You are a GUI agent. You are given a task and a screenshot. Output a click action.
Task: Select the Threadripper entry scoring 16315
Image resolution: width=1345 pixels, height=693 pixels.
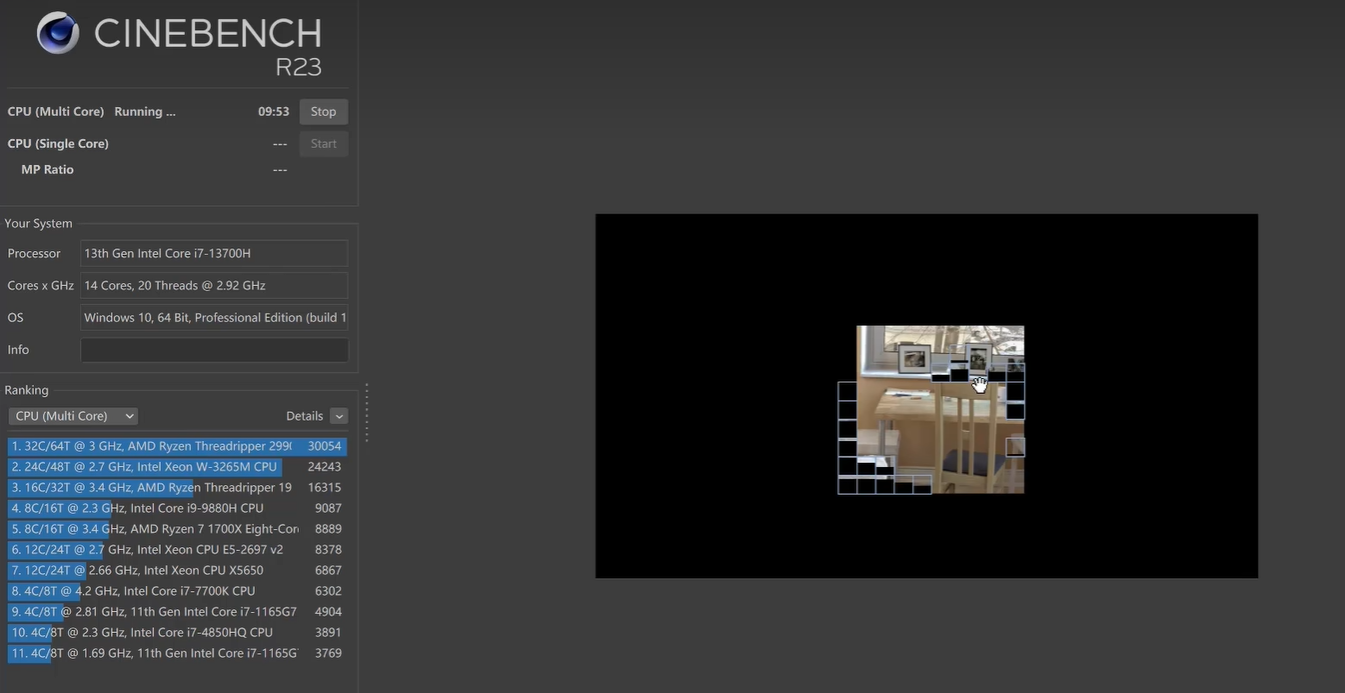pyautogui.click(x=177, y=488)
